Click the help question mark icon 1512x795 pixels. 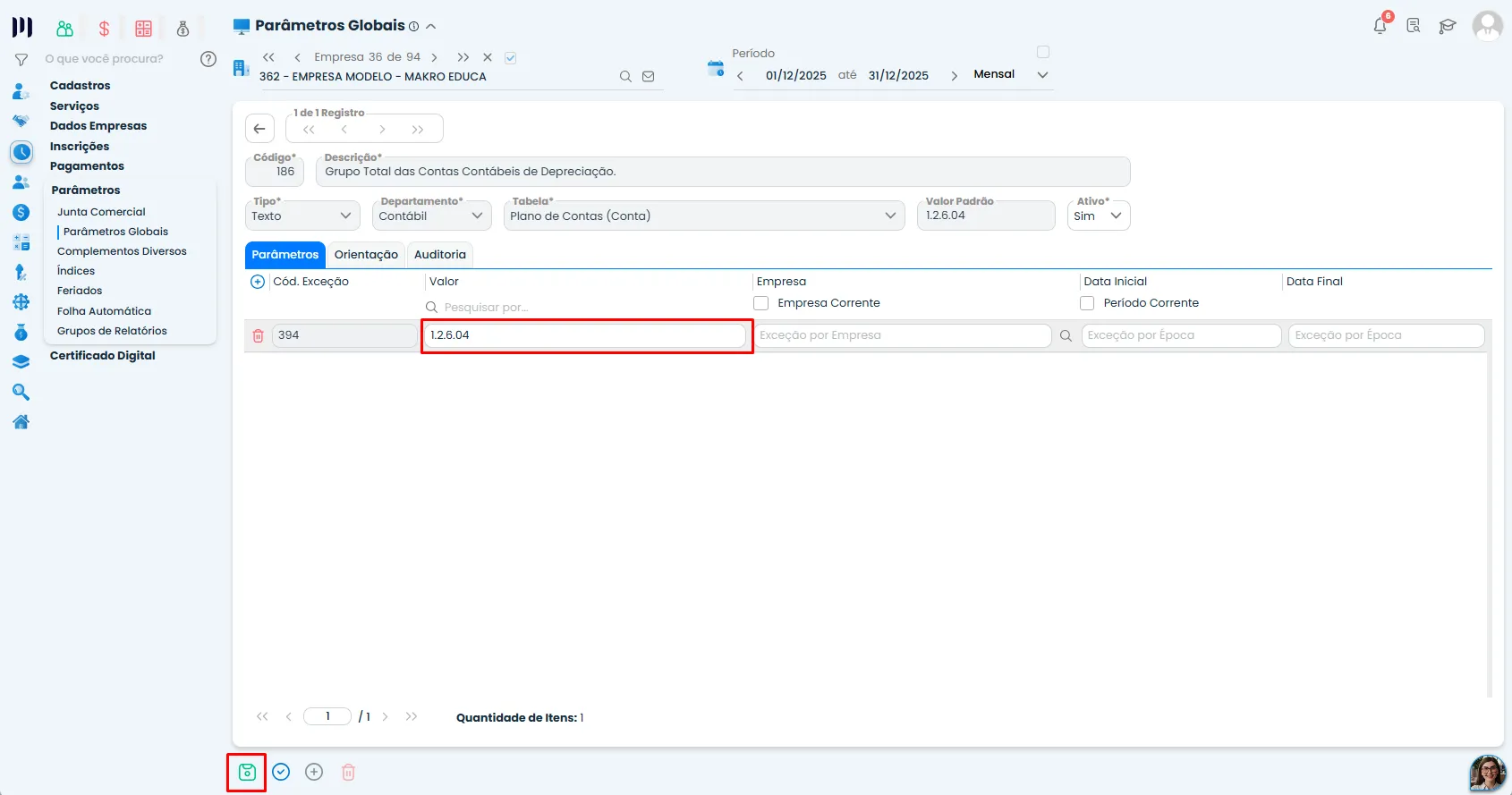click(x=208, y=59)
